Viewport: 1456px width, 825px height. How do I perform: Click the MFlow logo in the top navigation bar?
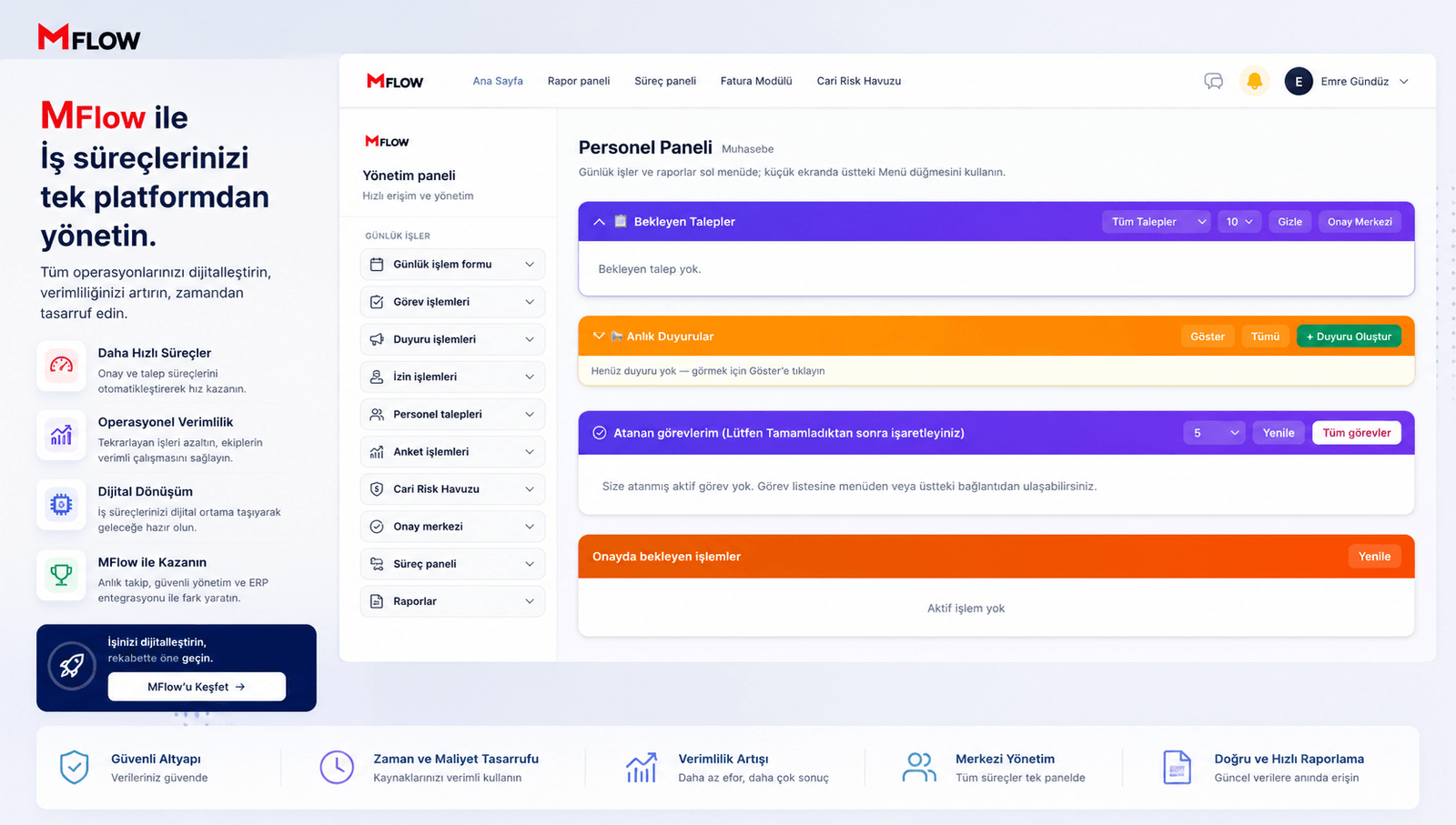pyautogui.click(x=395, y=81)
